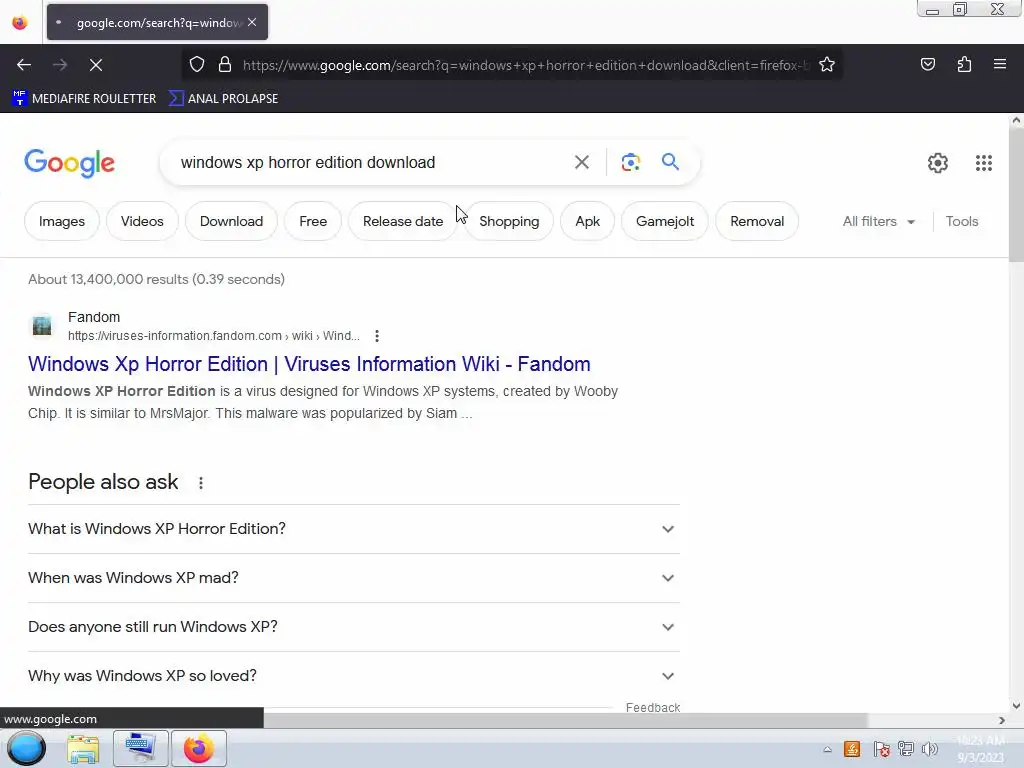
Task: Click the scroll down arrow of the page
Action: click(1016, 705)
